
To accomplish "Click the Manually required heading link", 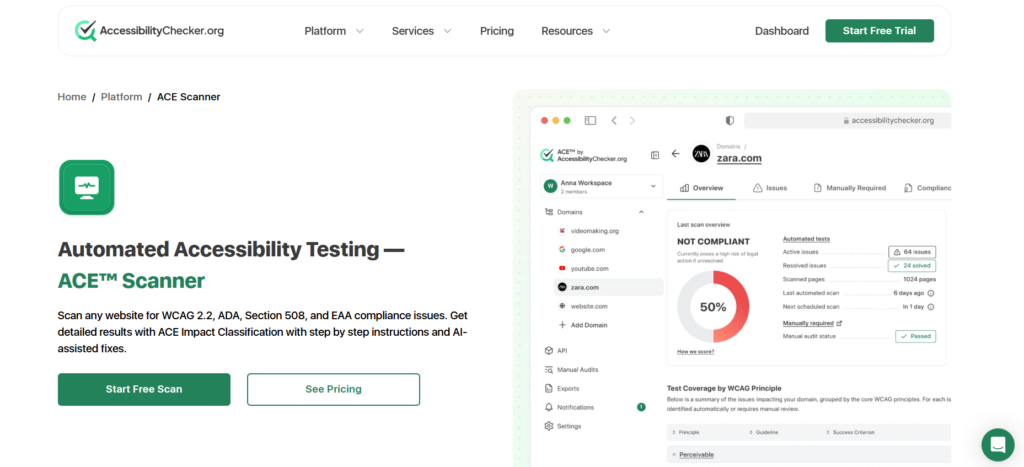I will [x=808, y=323].
